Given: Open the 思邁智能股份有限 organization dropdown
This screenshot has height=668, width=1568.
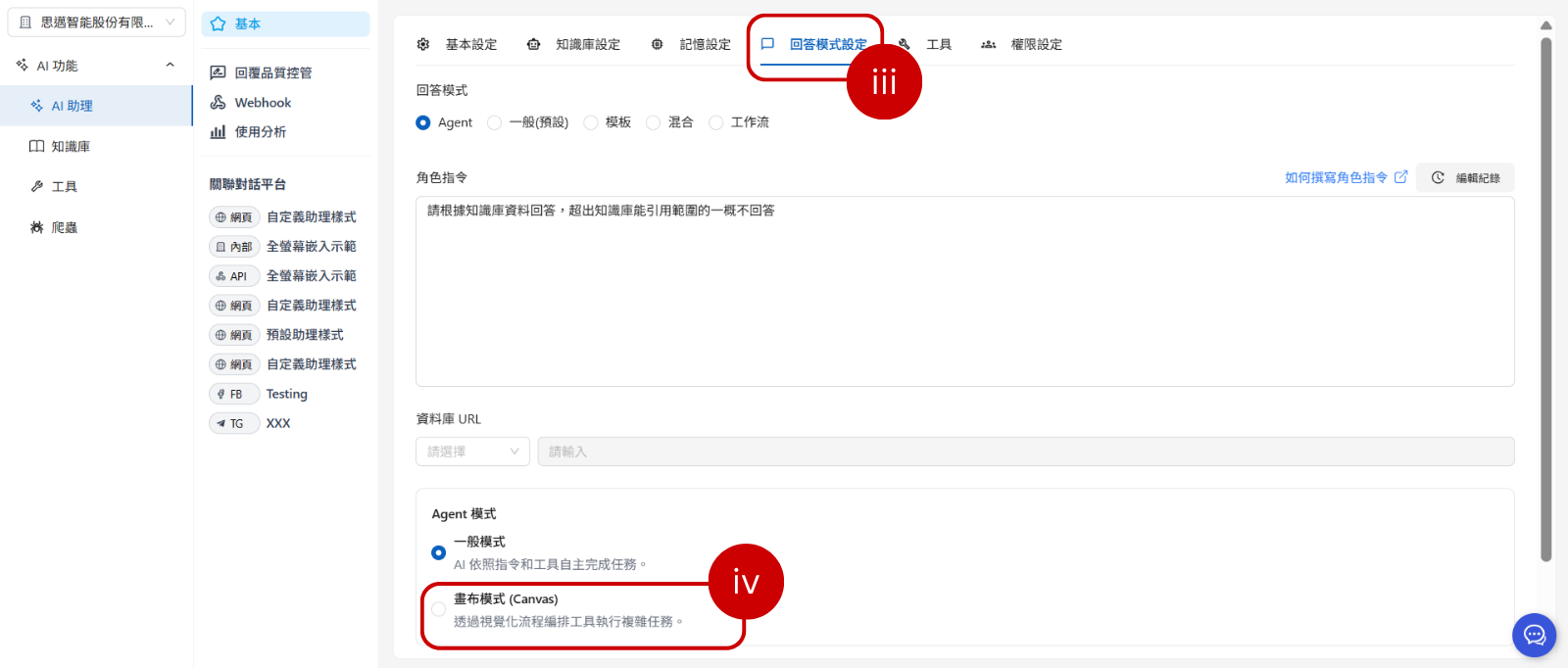Looking at the screenshot, I should pos(96,23).
